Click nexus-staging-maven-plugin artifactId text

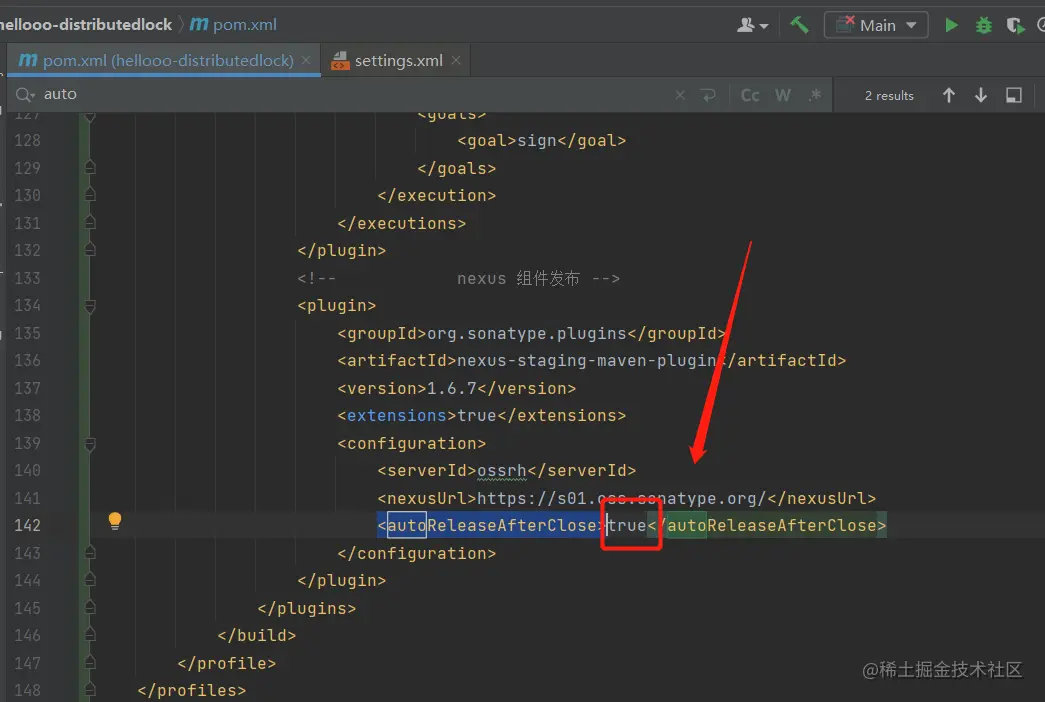[587, 361]
